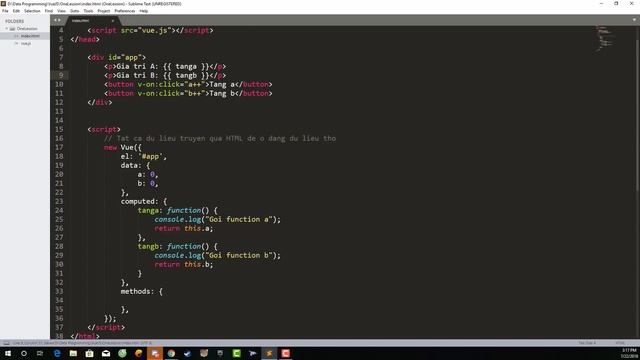Open File Explorer from the taskbar
The height and width of the screenshot is (360, 640).
(x=73, y=353)
